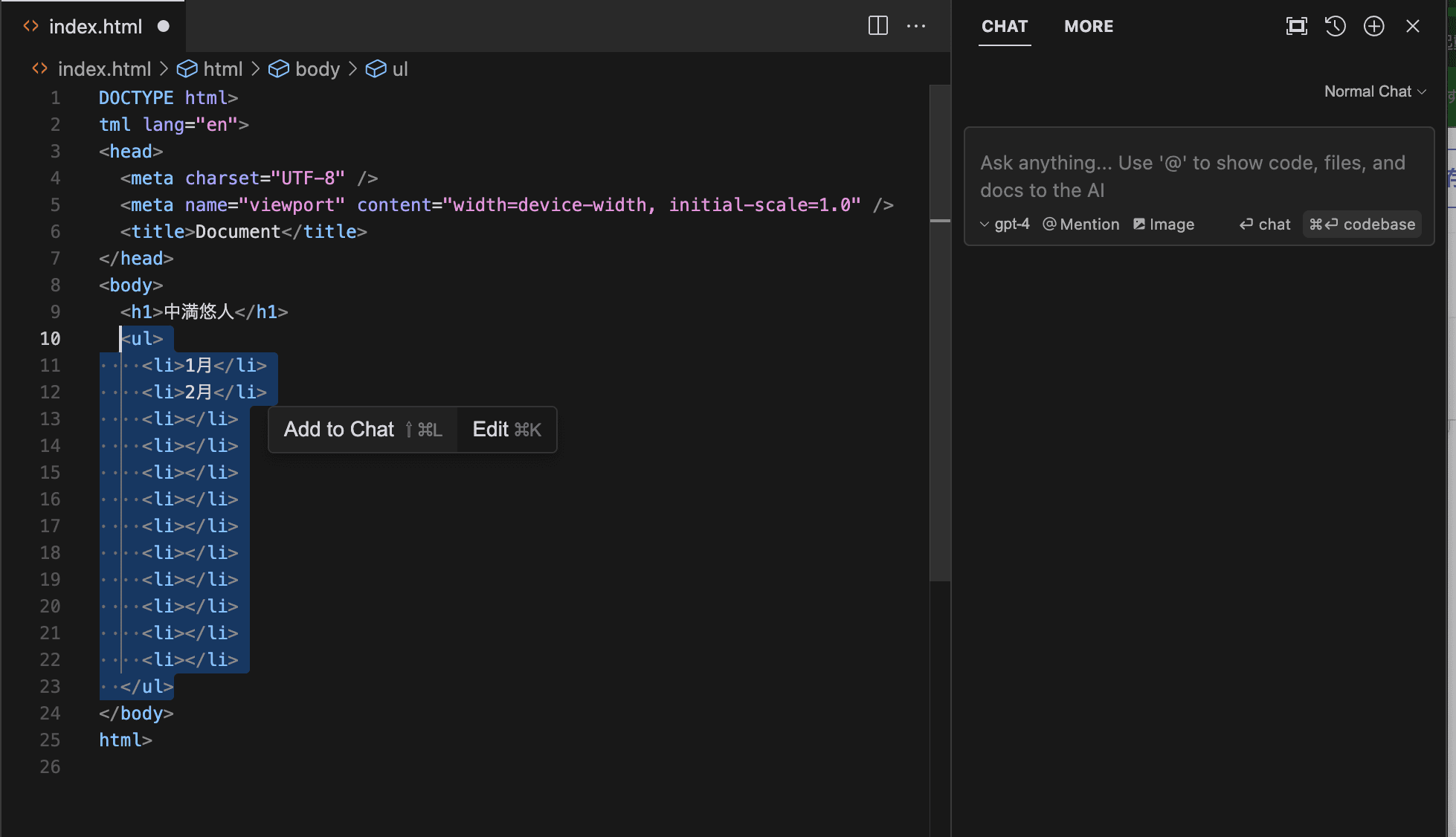The height and width of the screenshot is (837, 1456).
Task: Send with the codebase button
Action: coord(1362,224)
